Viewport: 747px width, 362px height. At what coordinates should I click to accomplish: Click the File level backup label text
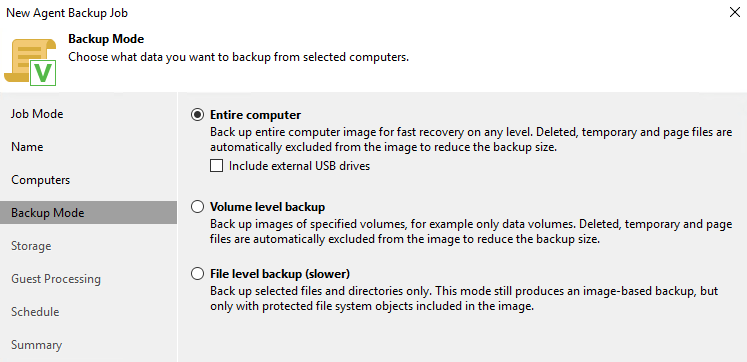coord(280,274)
